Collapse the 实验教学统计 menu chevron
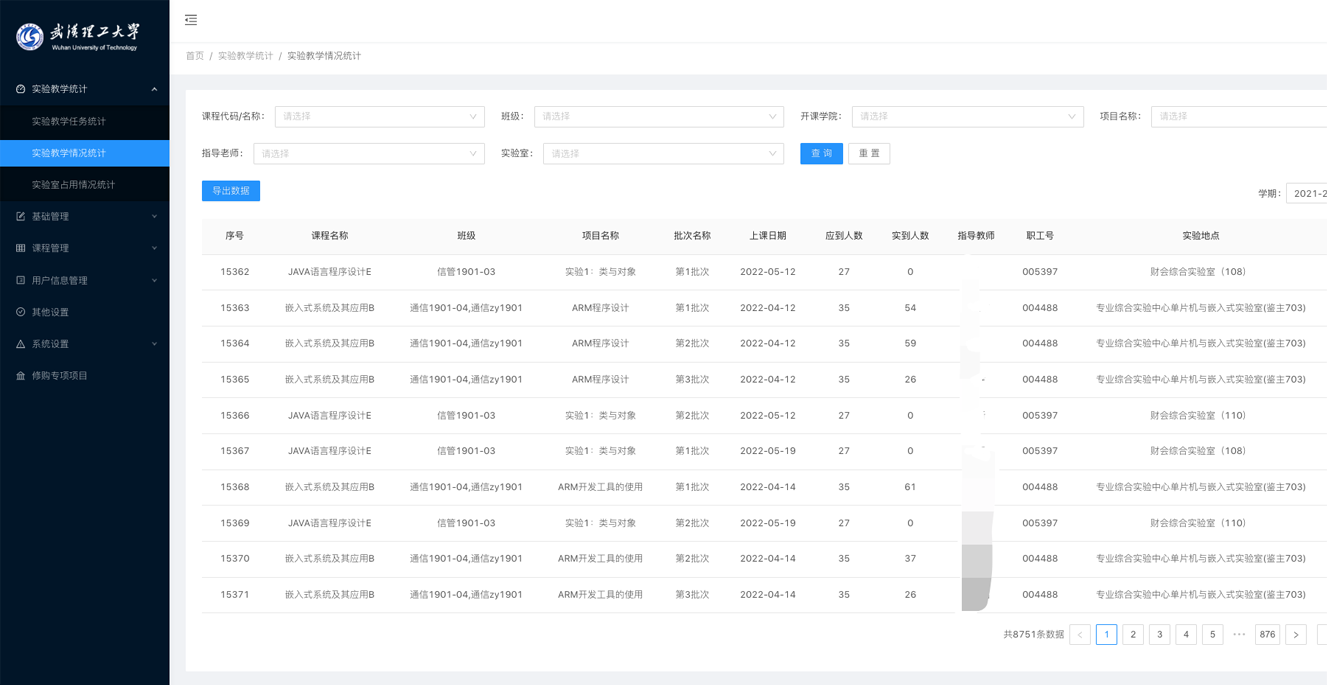The width and height of the screenshot is (1327, 685). click(154, 89)
